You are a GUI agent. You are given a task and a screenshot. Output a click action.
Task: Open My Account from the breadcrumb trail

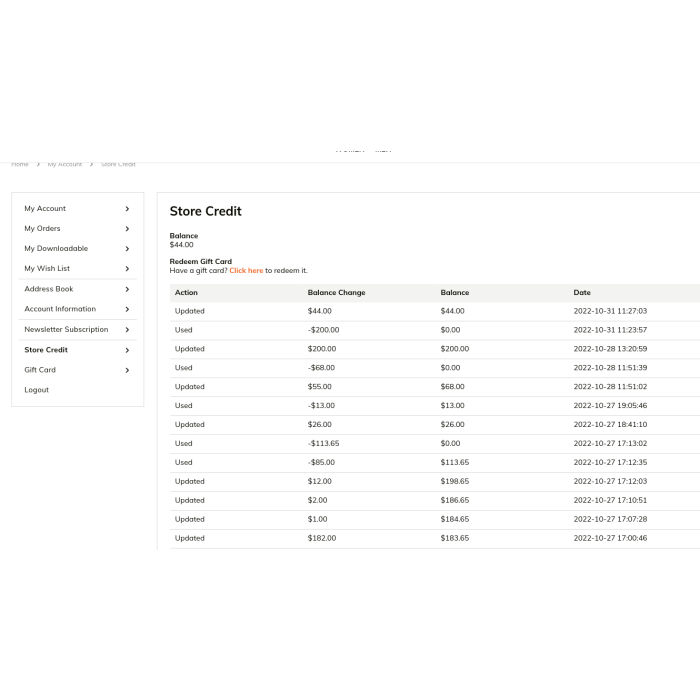tap(65, 164)
